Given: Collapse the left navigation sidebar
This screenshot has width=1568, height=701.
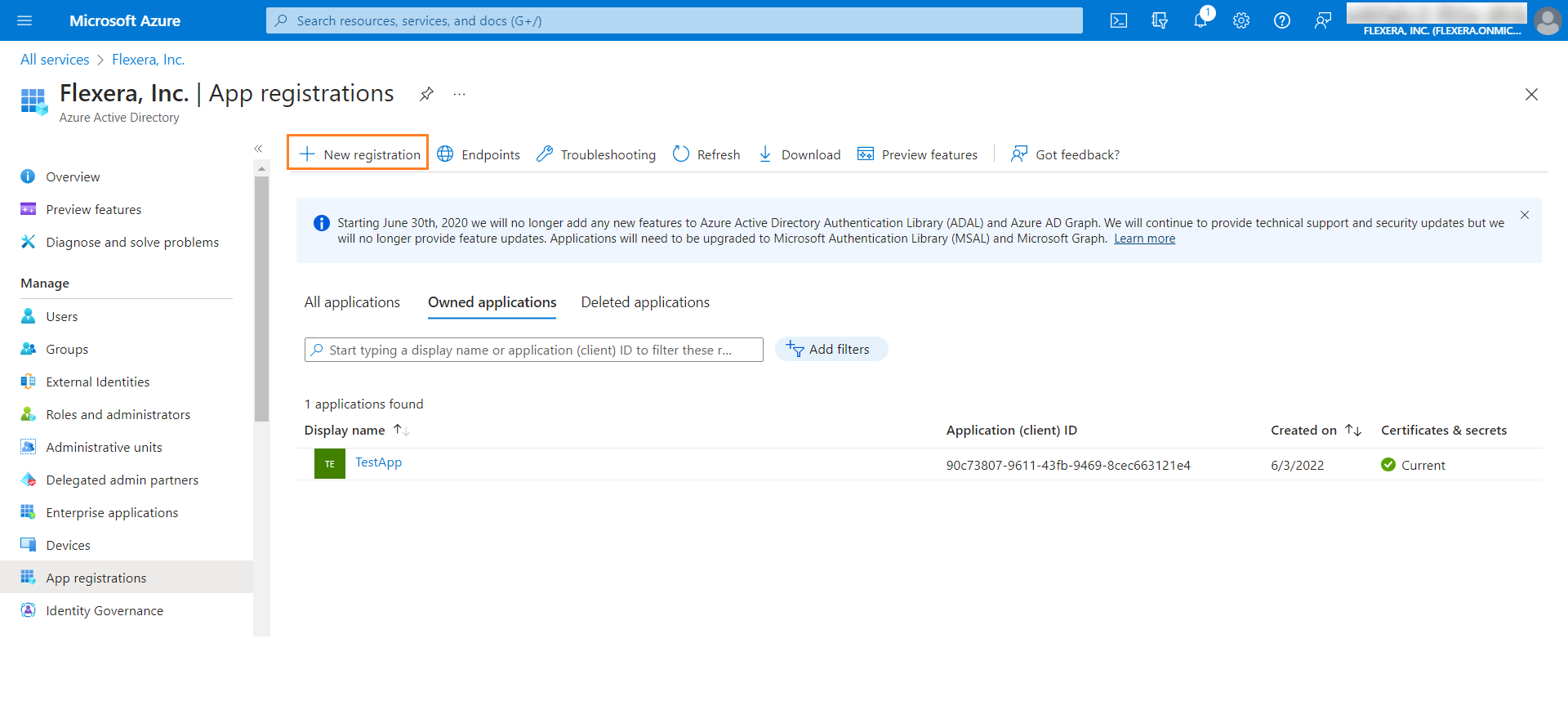Looking at the screenshot, I should (258, 149).
